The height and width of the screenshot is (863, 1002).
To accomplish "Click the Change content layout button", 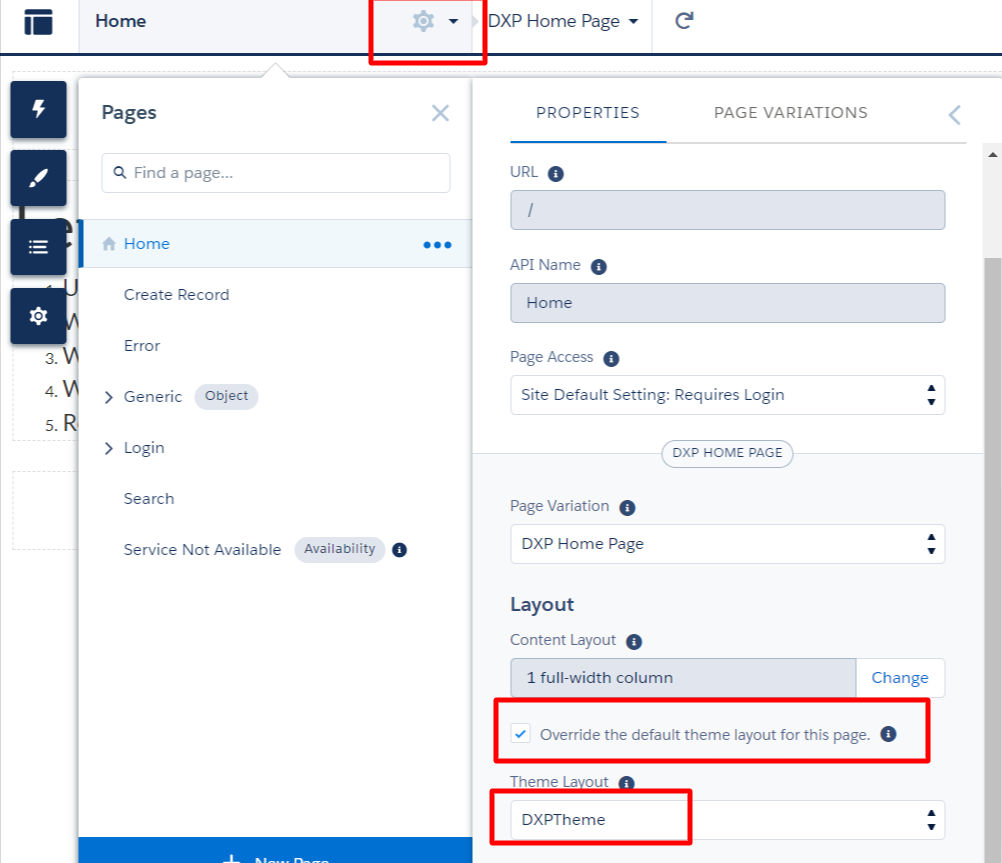I will (x=899, y=678).
